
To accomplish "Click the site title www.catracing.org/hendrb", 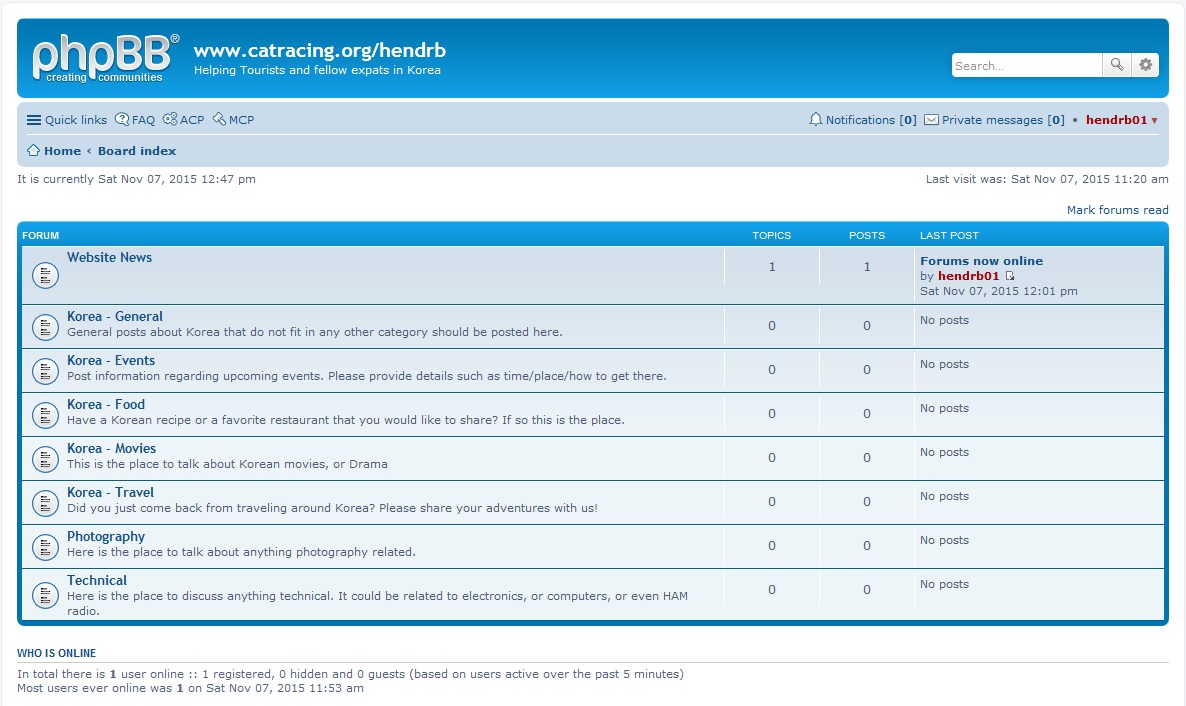I will (x=320, y=50).
